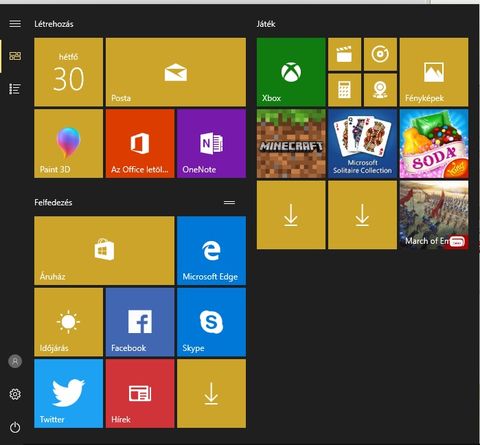Click the download tile below Solitaire Collection

tap(362, 215)
